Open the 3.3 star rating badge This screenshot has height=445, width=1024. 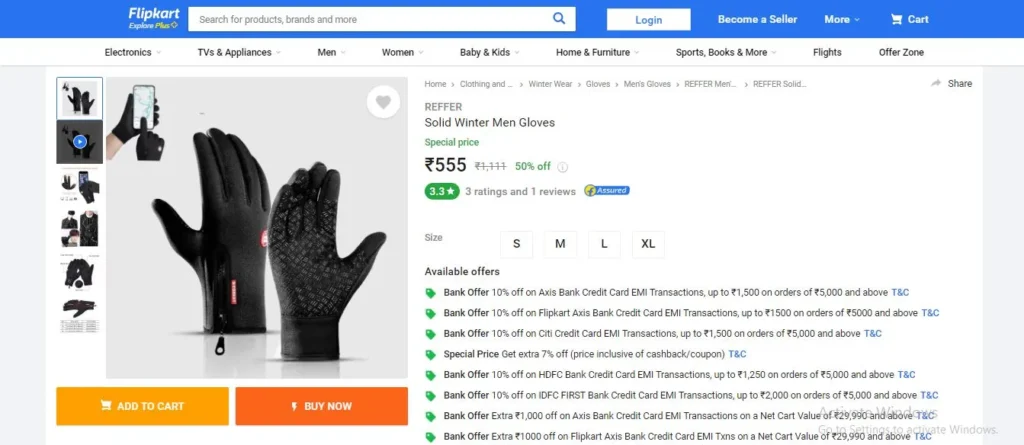pos(442,191)
